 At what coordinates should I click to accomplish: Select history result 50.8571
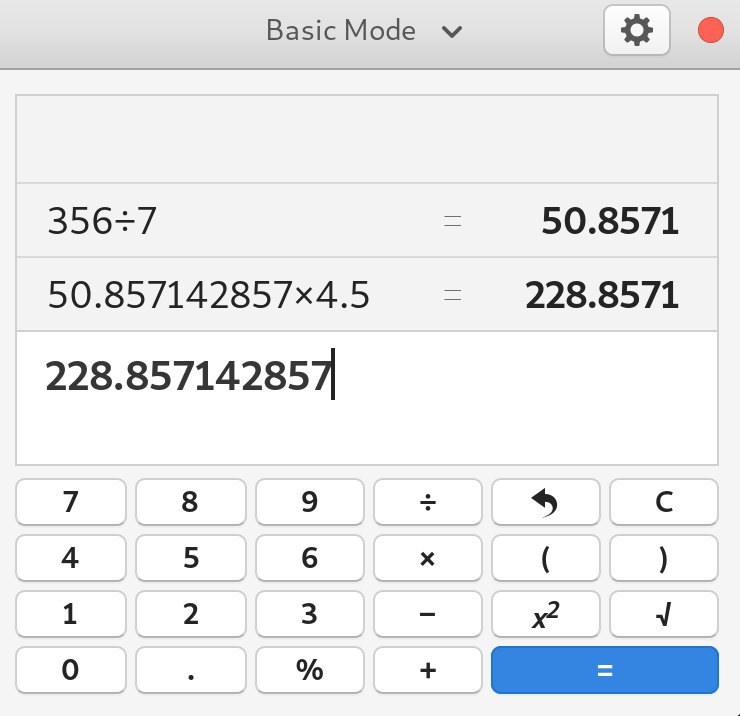(610, 221)
